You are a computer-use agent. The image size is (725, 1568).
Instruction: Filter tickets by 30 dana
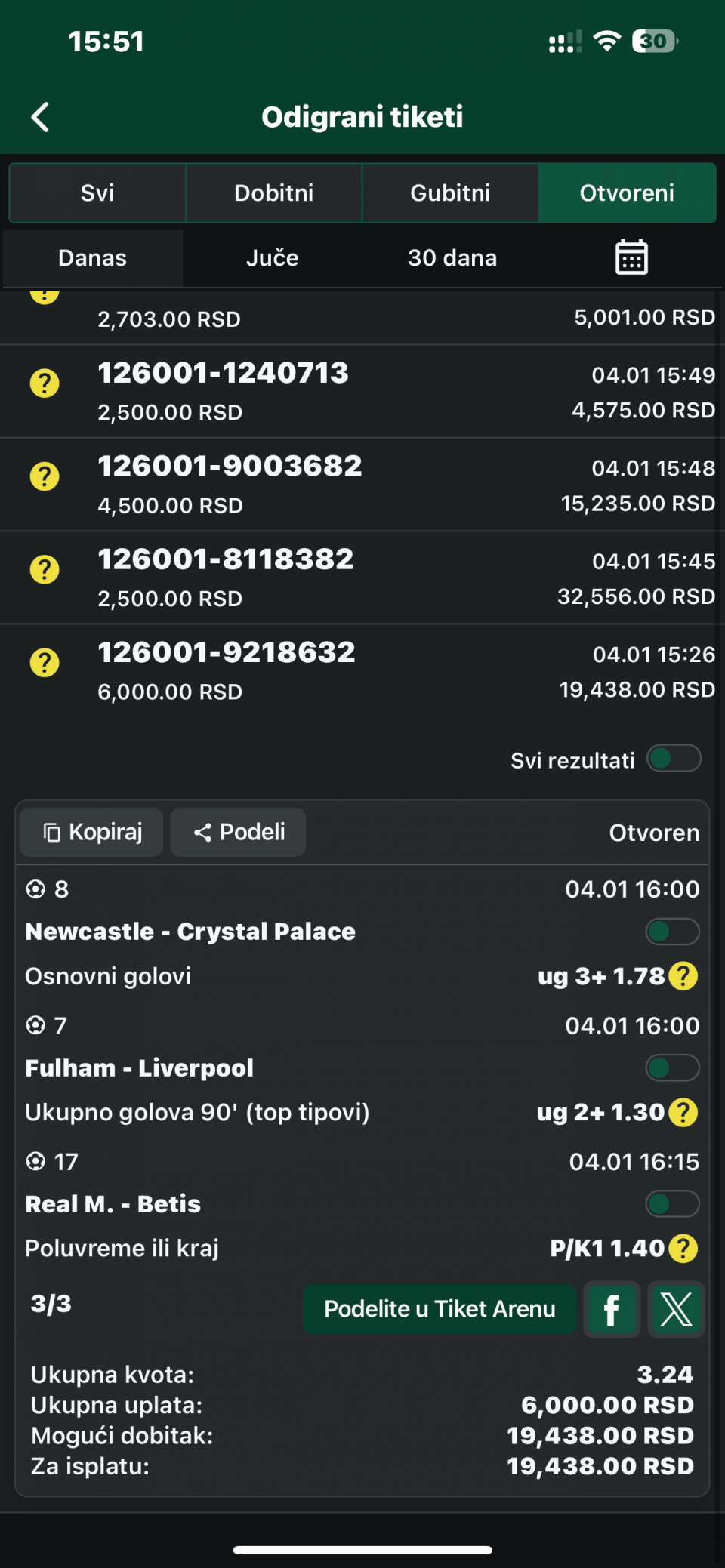tap(452, 258)
